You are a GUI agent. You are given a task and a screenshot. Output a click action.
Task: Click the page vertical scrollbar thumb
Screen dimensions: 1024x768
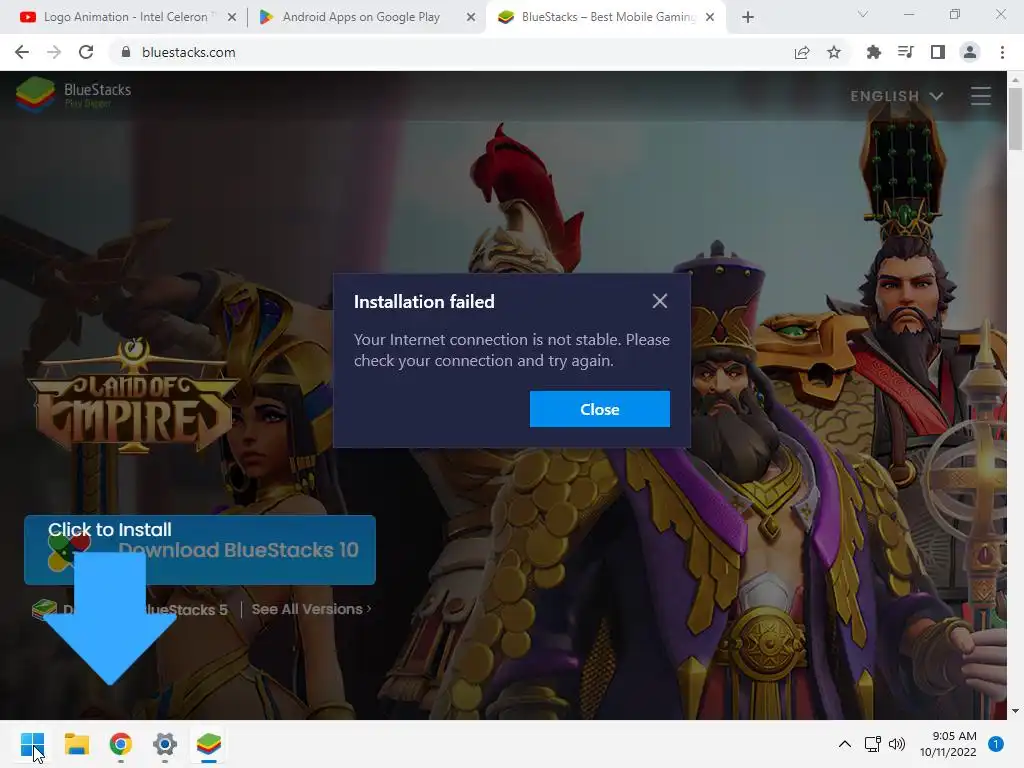tap(1015, 118)
